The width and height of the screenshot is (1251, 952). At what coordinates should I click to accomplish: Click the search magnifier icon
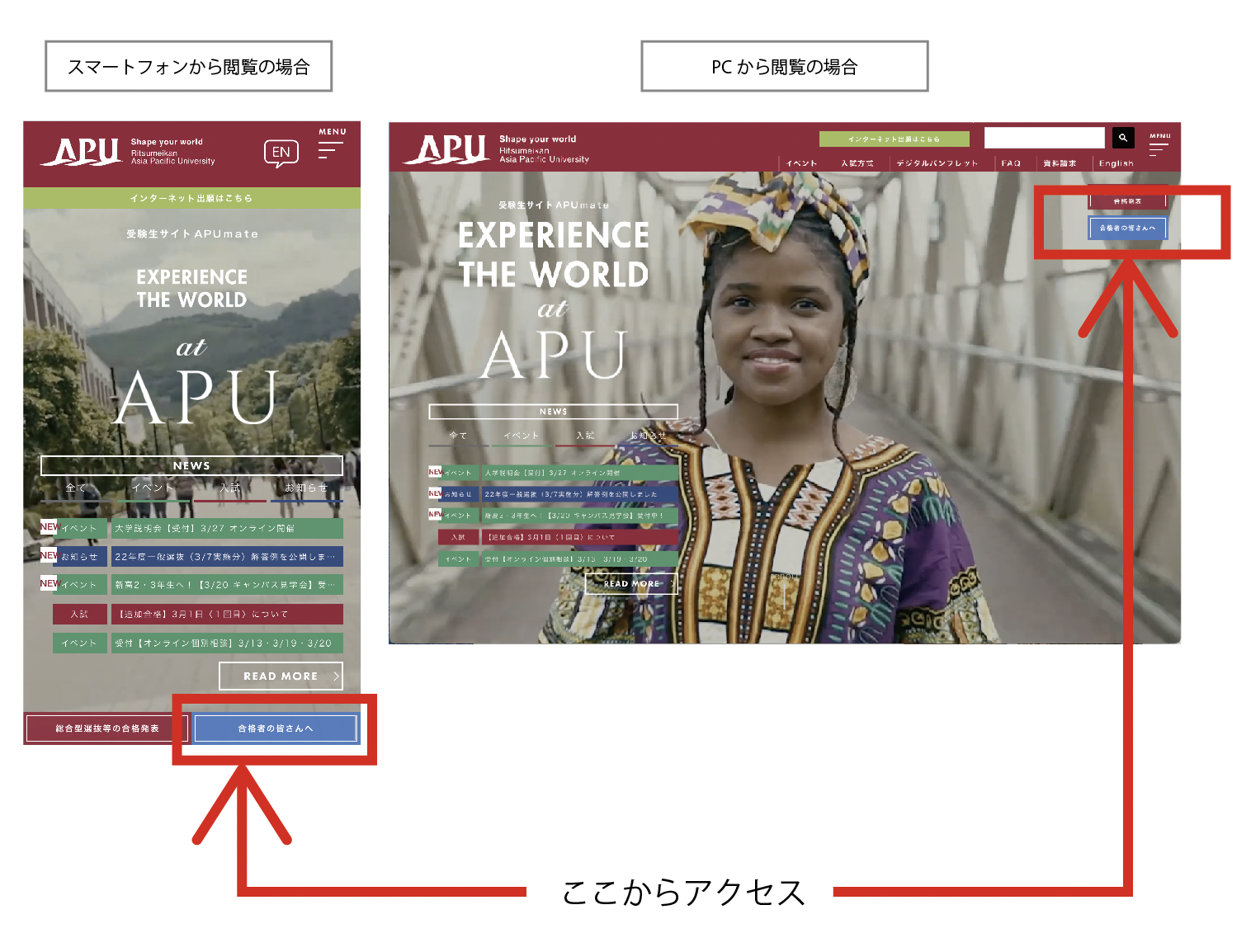[1123, 137]
